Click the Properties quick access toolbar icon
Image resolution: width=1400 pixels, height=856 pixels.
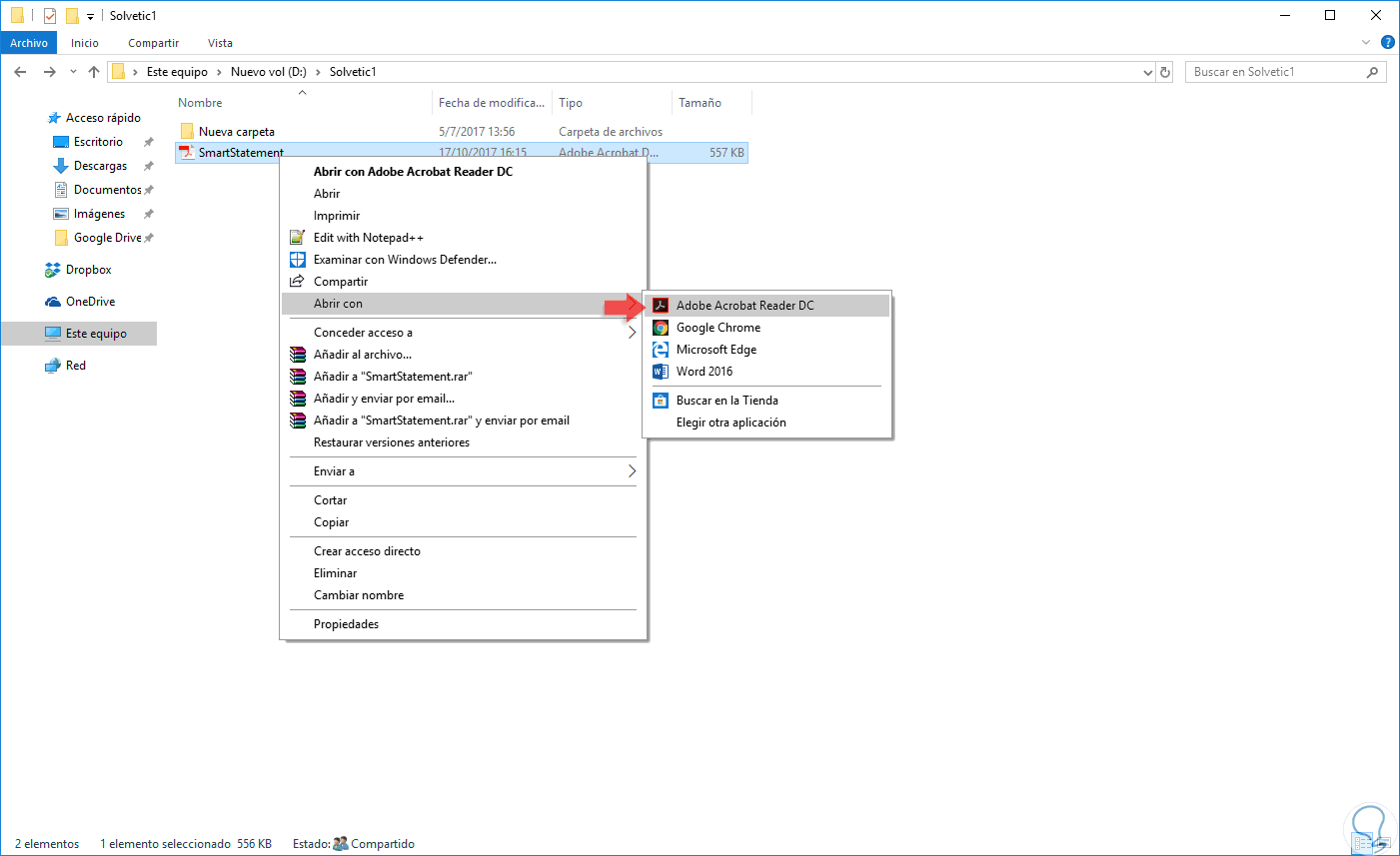50,15
